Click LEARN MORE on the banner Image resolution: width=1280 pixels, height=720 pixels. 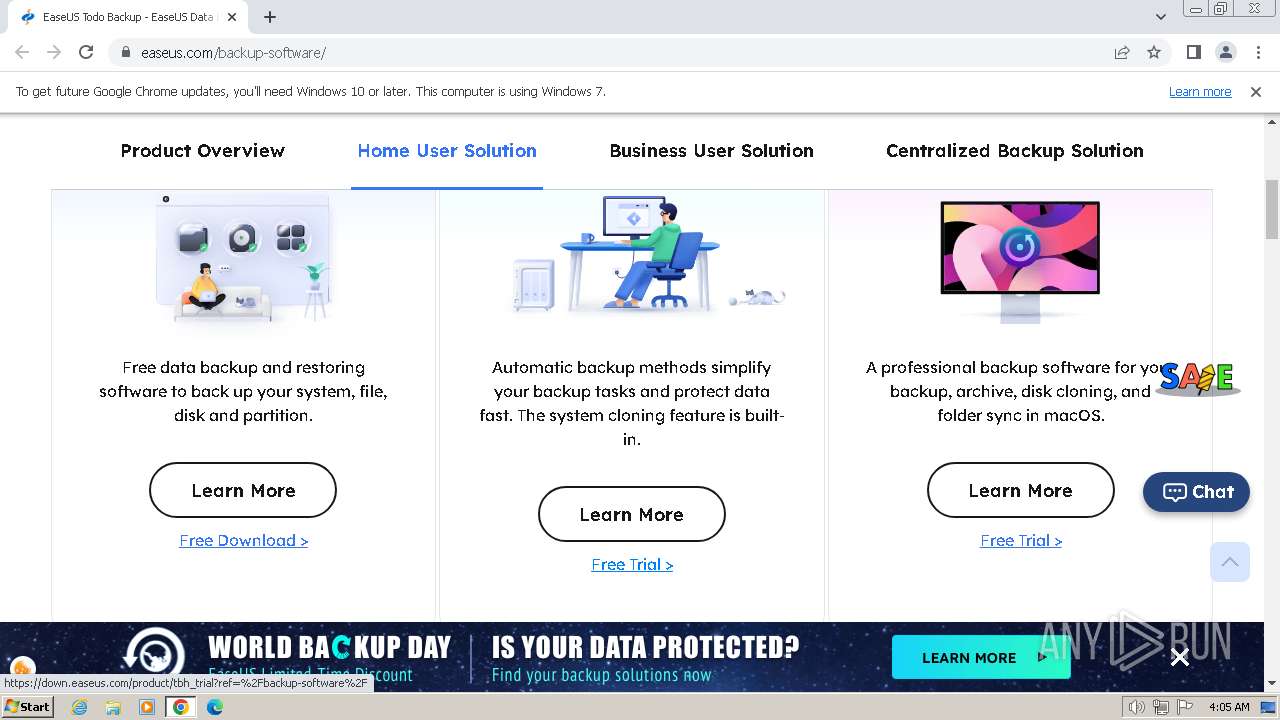pyautogui.click(x=980, y=657)
